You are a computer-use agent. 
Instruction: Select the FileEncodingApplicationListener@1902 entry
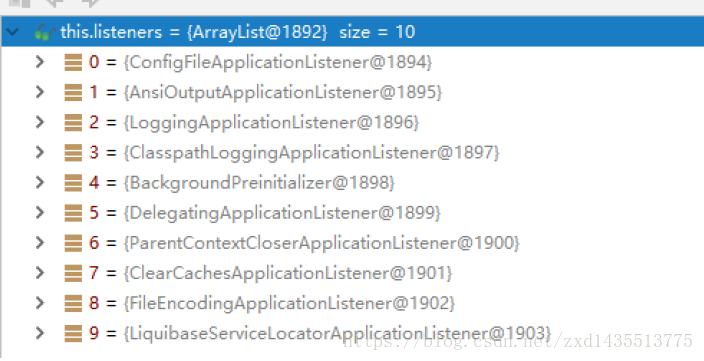coord(289,303)
